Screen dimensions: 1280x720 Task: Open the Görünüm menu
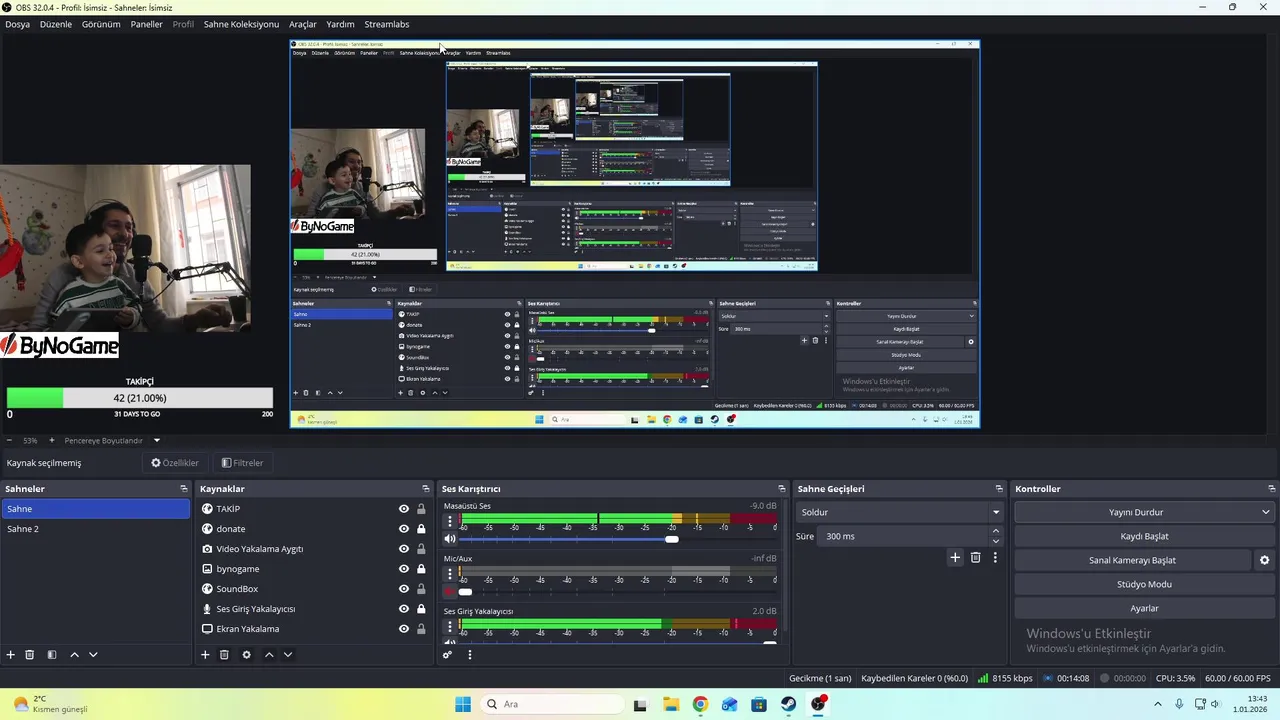tap(101, 24)
